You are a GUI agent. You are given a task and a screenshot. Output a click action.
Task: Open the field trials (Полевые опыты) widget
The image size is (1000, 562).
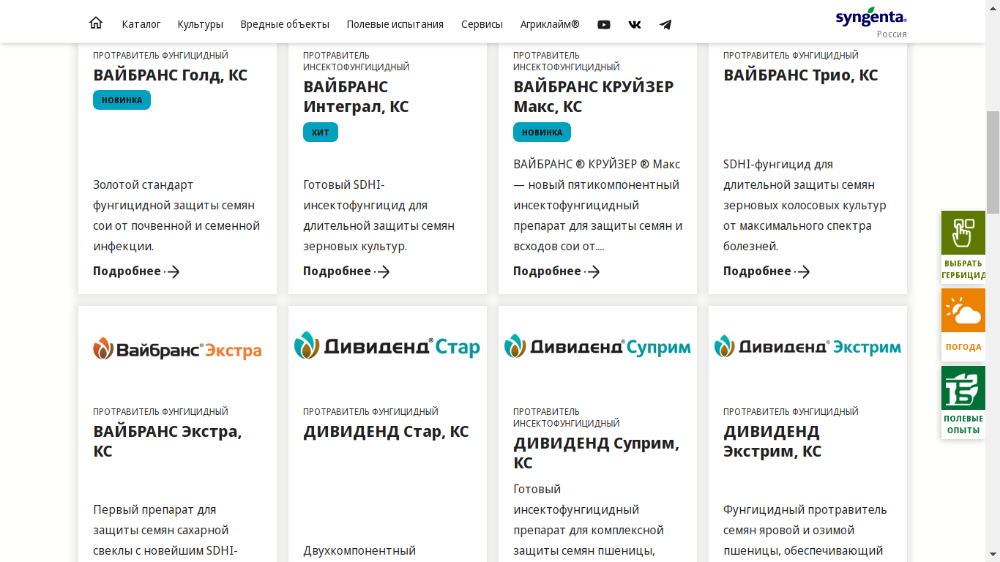point(963,401)
